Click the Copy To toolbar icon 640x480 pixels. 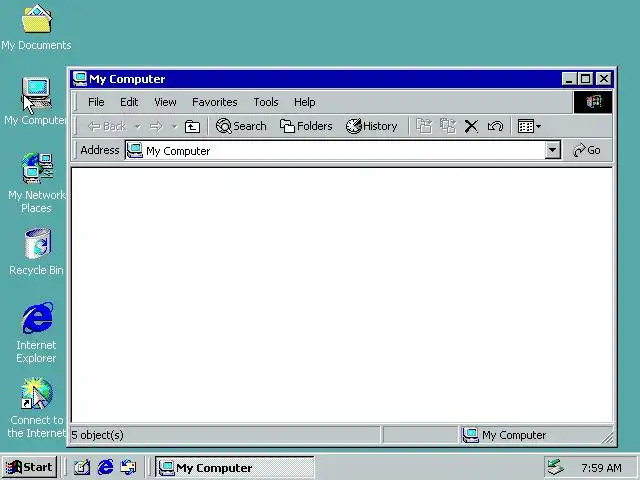point(448,126)
